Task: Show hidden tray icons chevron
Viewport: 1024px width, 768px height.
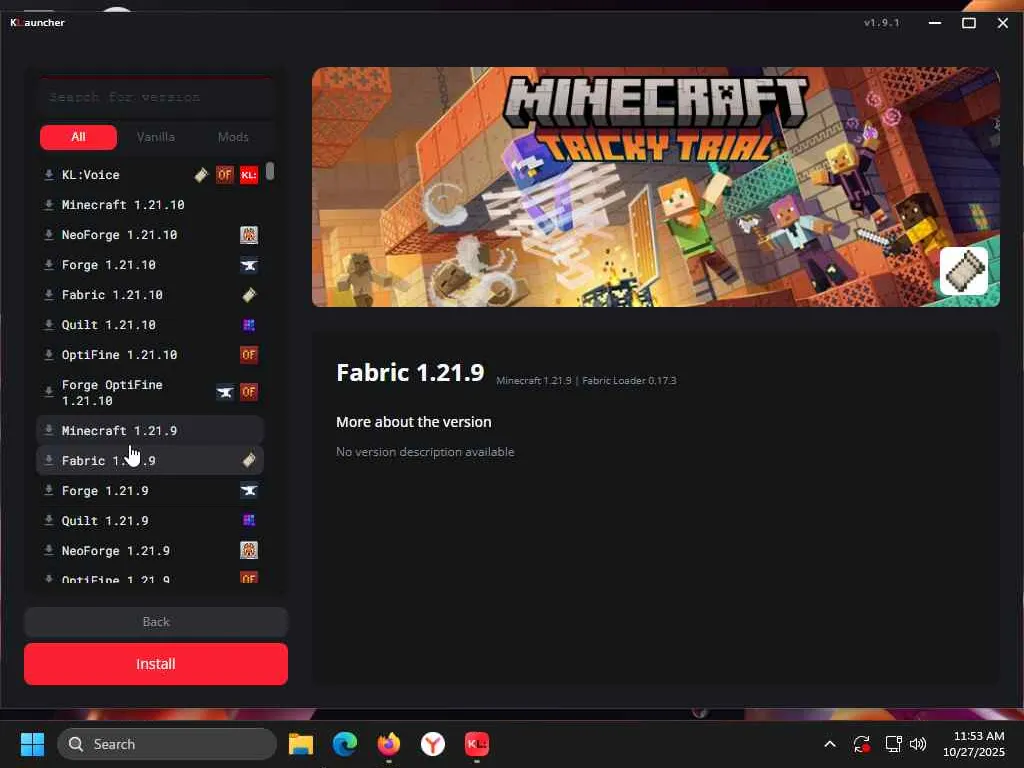Action: tap(830, 744)
